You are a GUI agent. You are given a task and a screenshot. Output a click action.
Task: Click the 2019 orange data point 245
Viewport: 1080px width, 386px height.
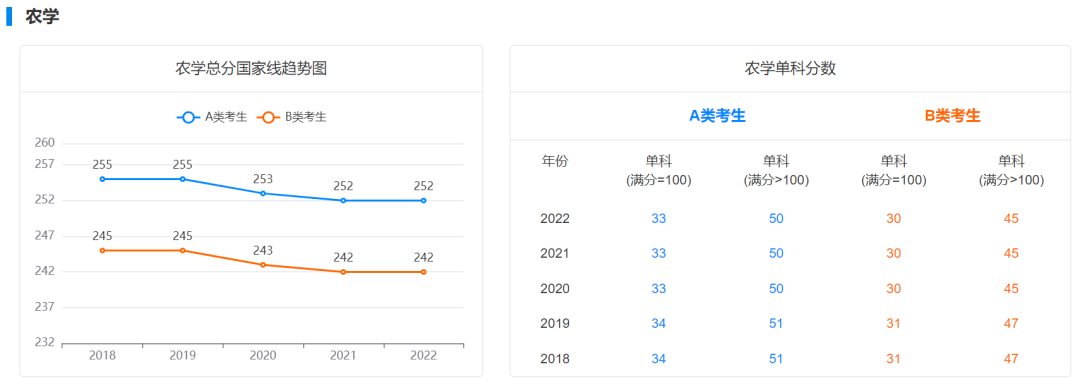[183, 250]
